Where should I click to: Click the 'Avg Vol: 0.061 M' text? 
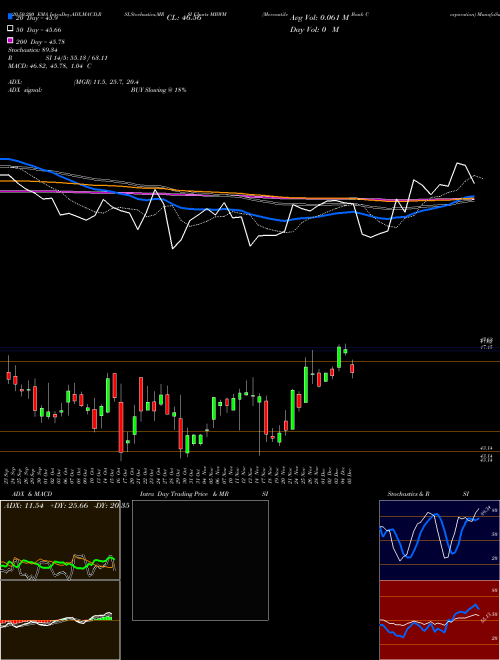(x=319, y=18)
